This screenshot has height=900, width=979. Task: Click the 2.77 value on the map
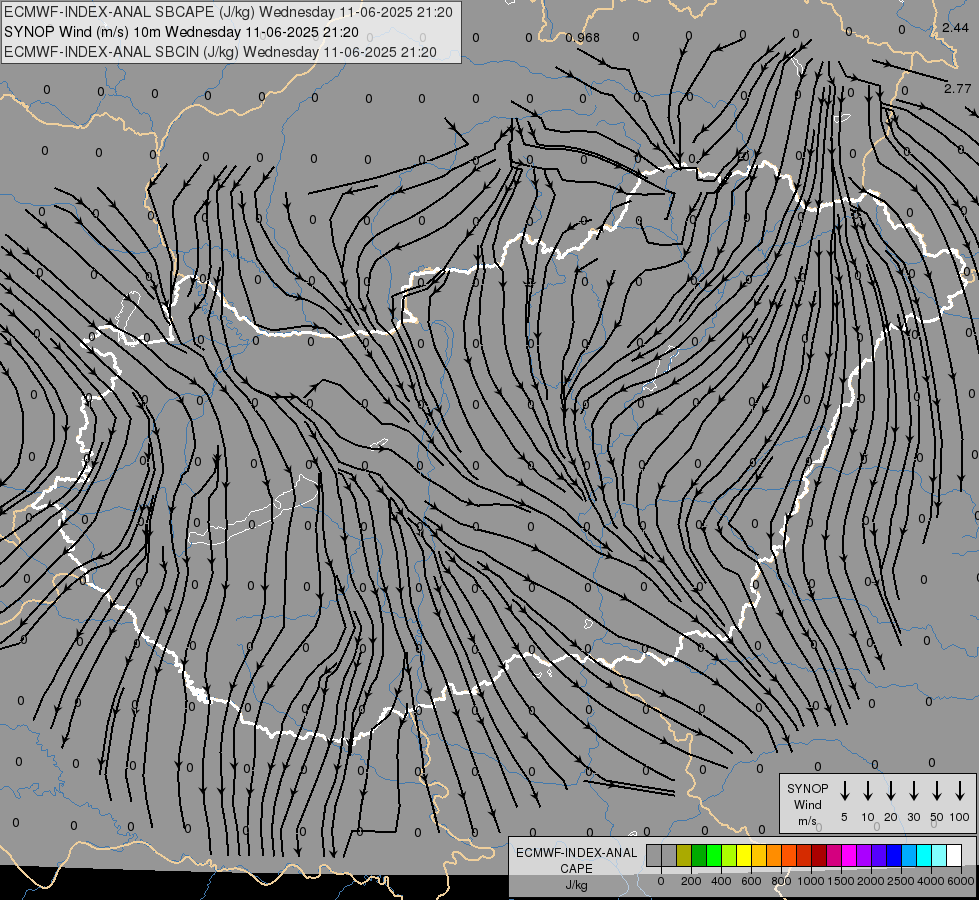tap(957, 89)
